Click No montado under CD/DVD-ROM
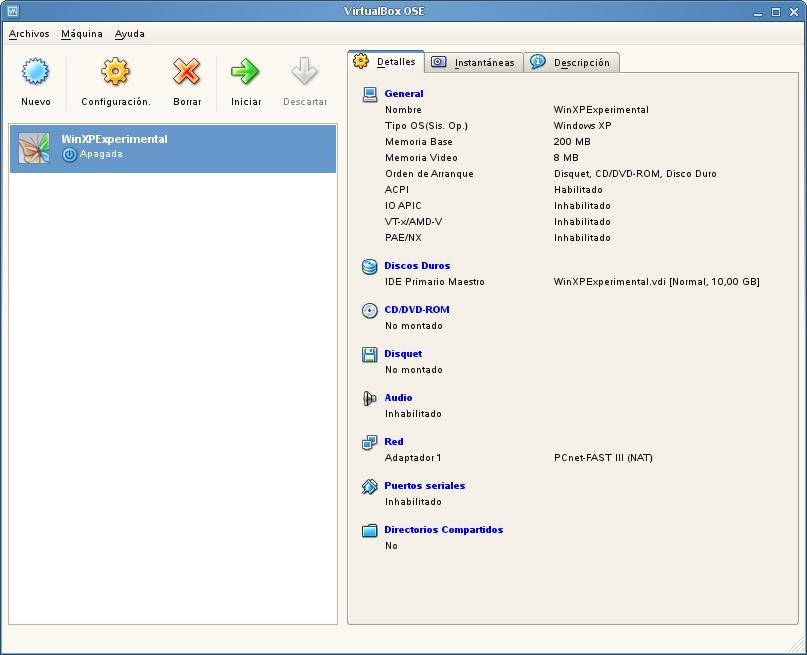The width and height of the screenshot is (807, 655). pyautogui.click(x=413, y=326)
